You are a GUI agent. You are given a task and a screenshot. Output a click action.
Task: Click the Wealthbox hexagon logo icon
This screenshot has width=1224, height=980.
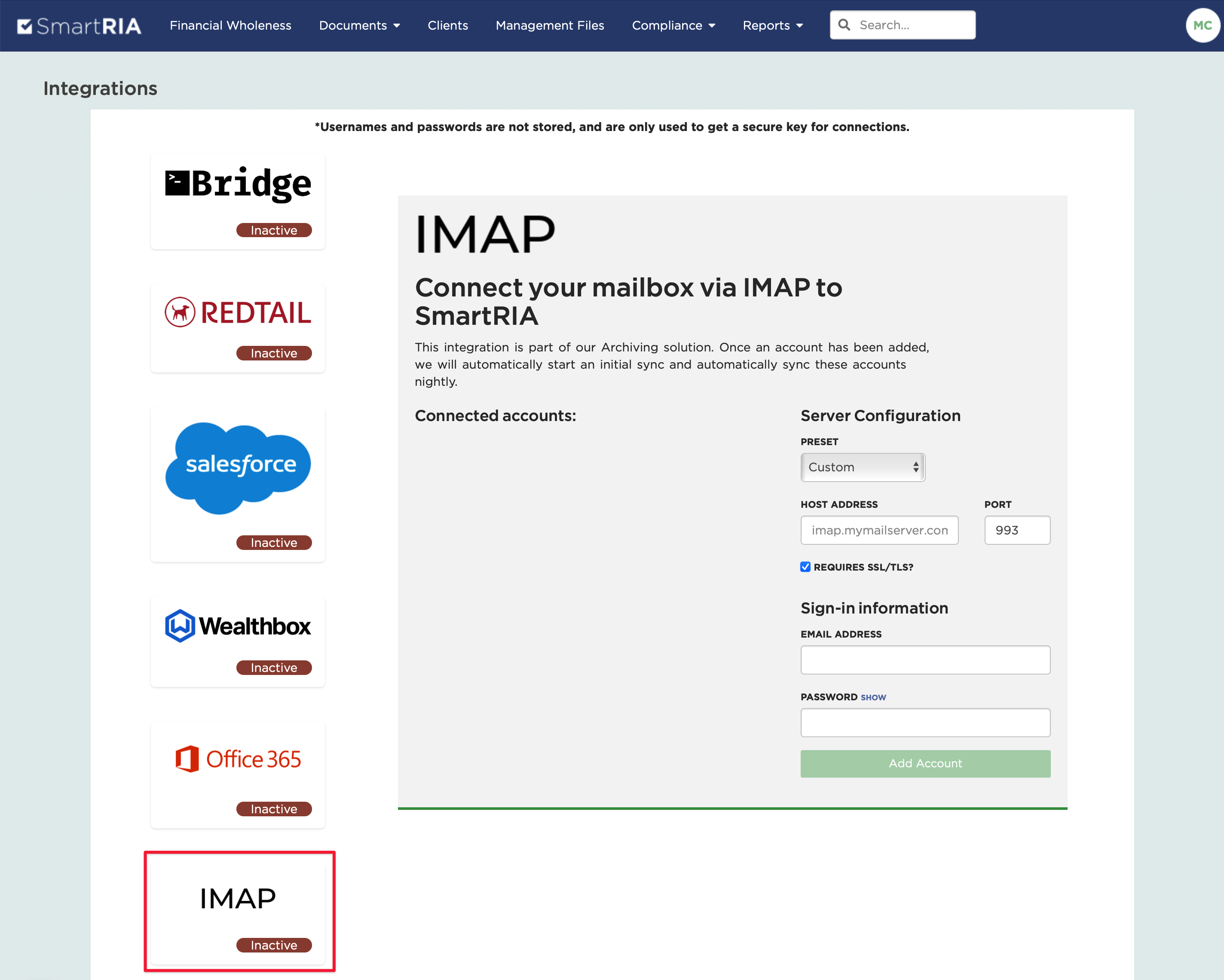point(180,626)
